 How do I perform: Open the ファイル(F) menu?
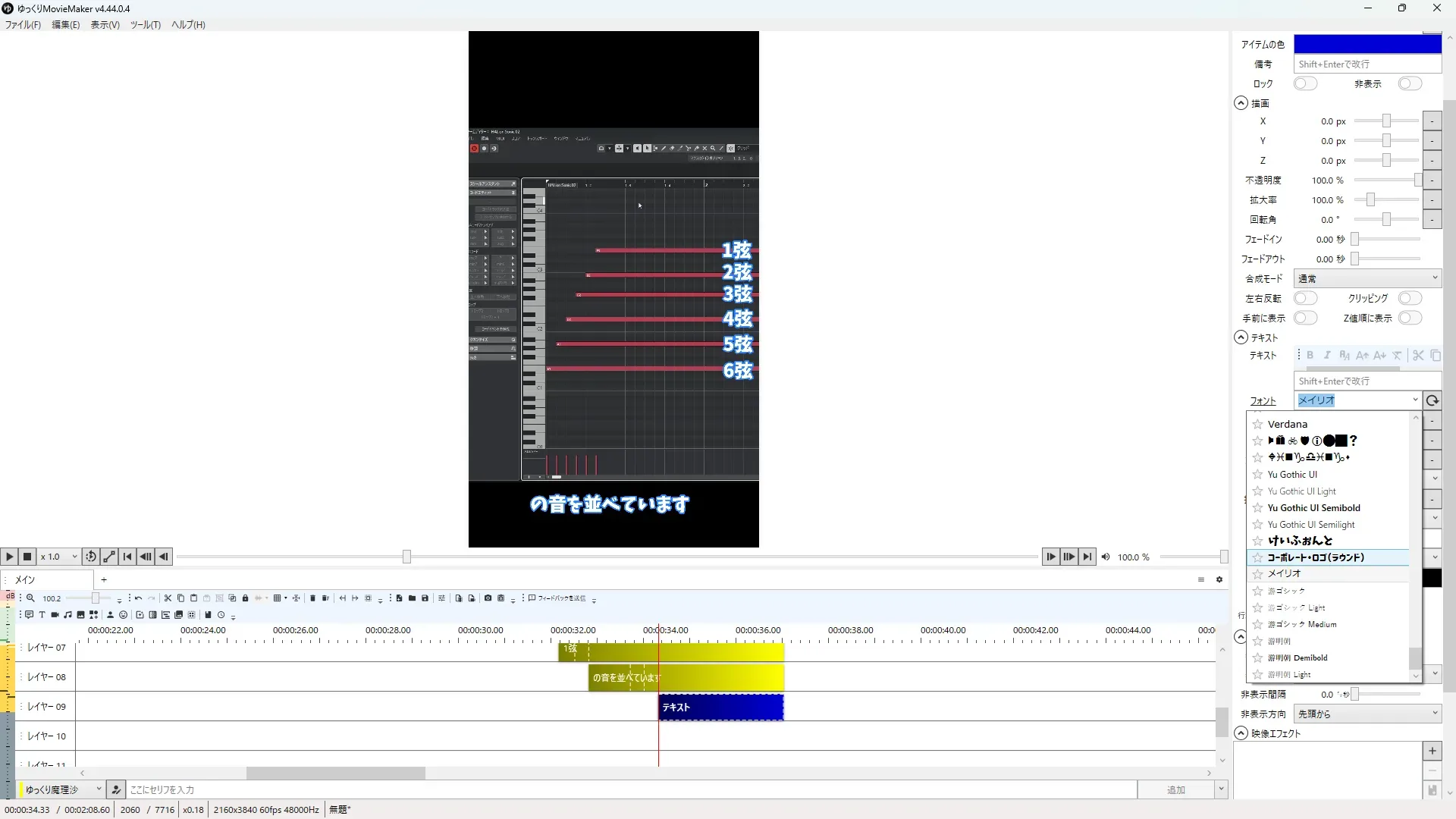click(23, 25)
